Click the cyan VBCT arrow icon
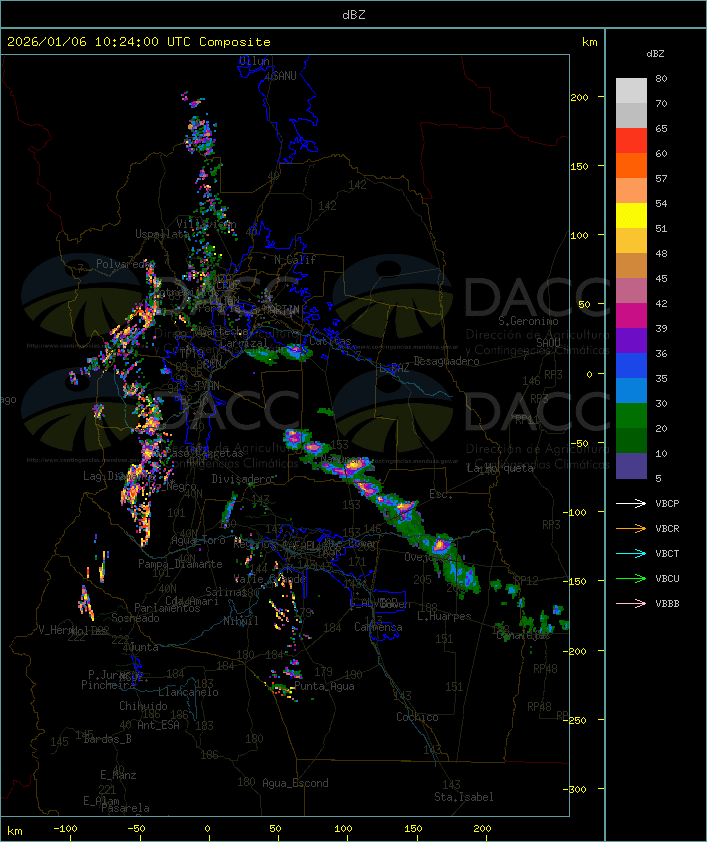Screen dimensions: 707x842 pyautogui.click(x=631, y=553)
